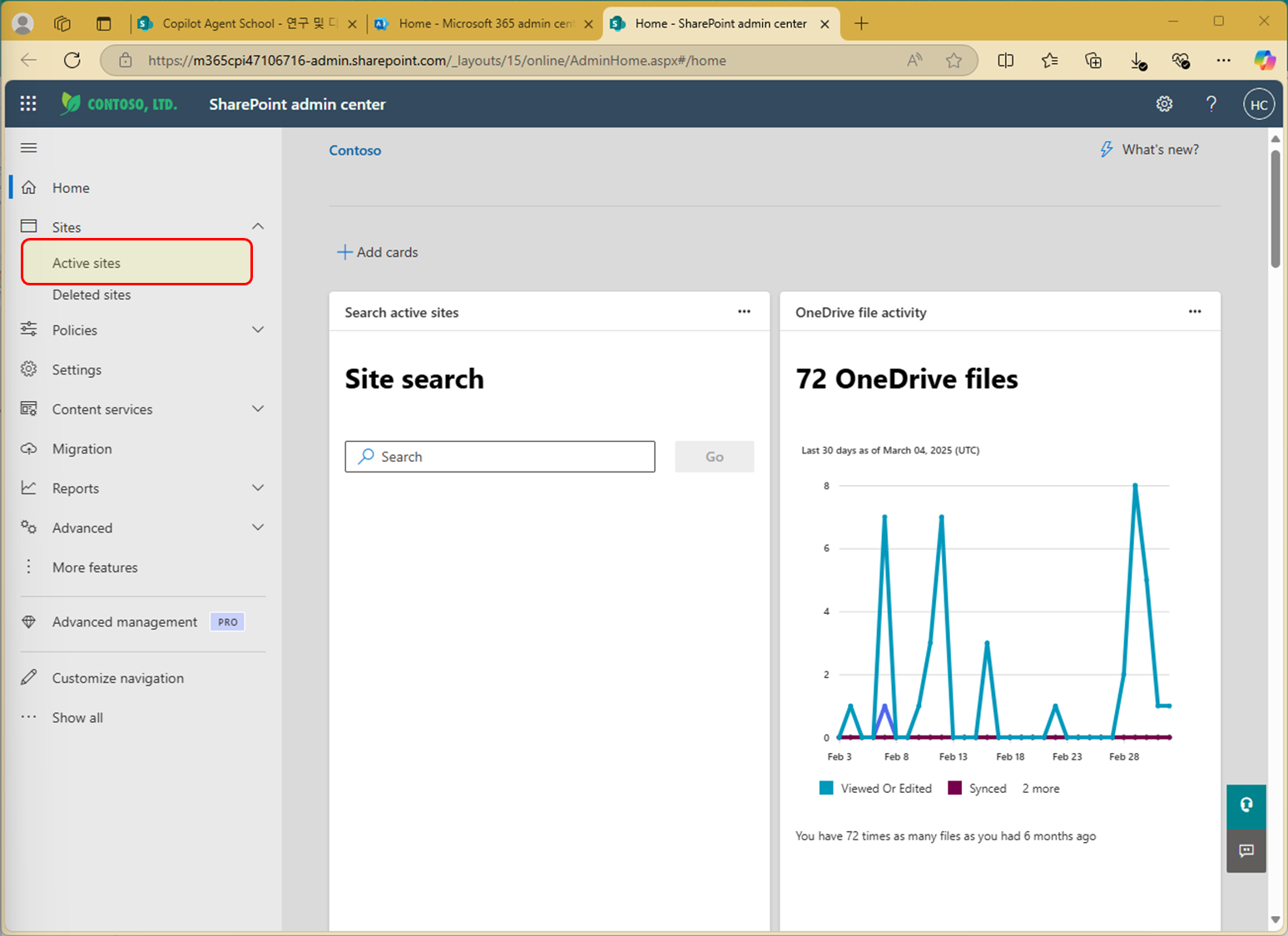This screenshot has width=1288, height=936.
Task: Open What's new link
Action: tap(1150, 149)
